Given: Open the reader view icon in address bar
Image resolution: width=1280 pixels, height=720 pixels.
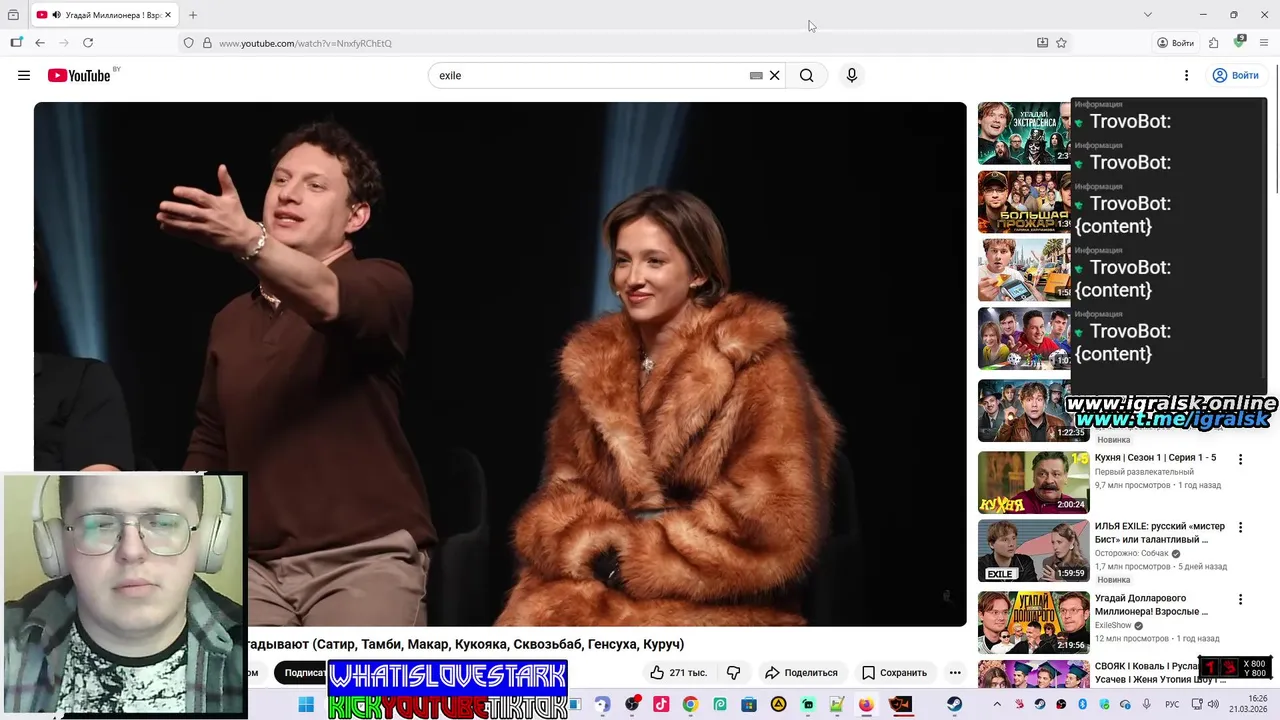Looking at the screenshot, I should (x=1042, y=43).
